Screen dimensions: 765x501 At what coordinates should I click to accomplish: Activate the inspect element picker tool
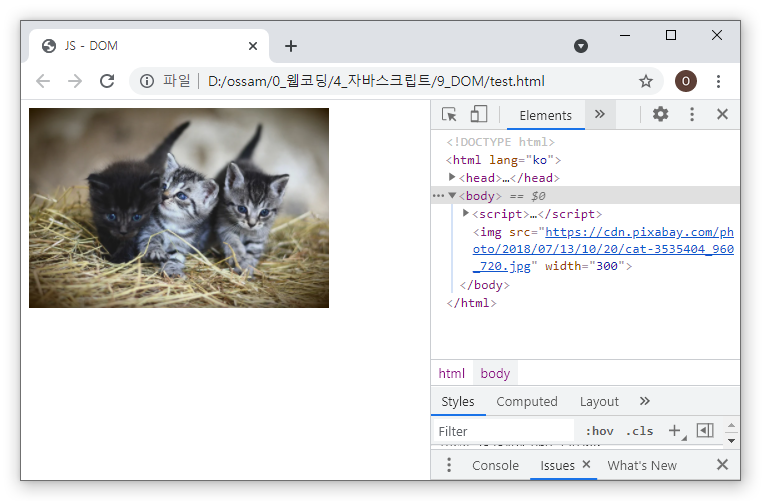(x=449, y=115)
